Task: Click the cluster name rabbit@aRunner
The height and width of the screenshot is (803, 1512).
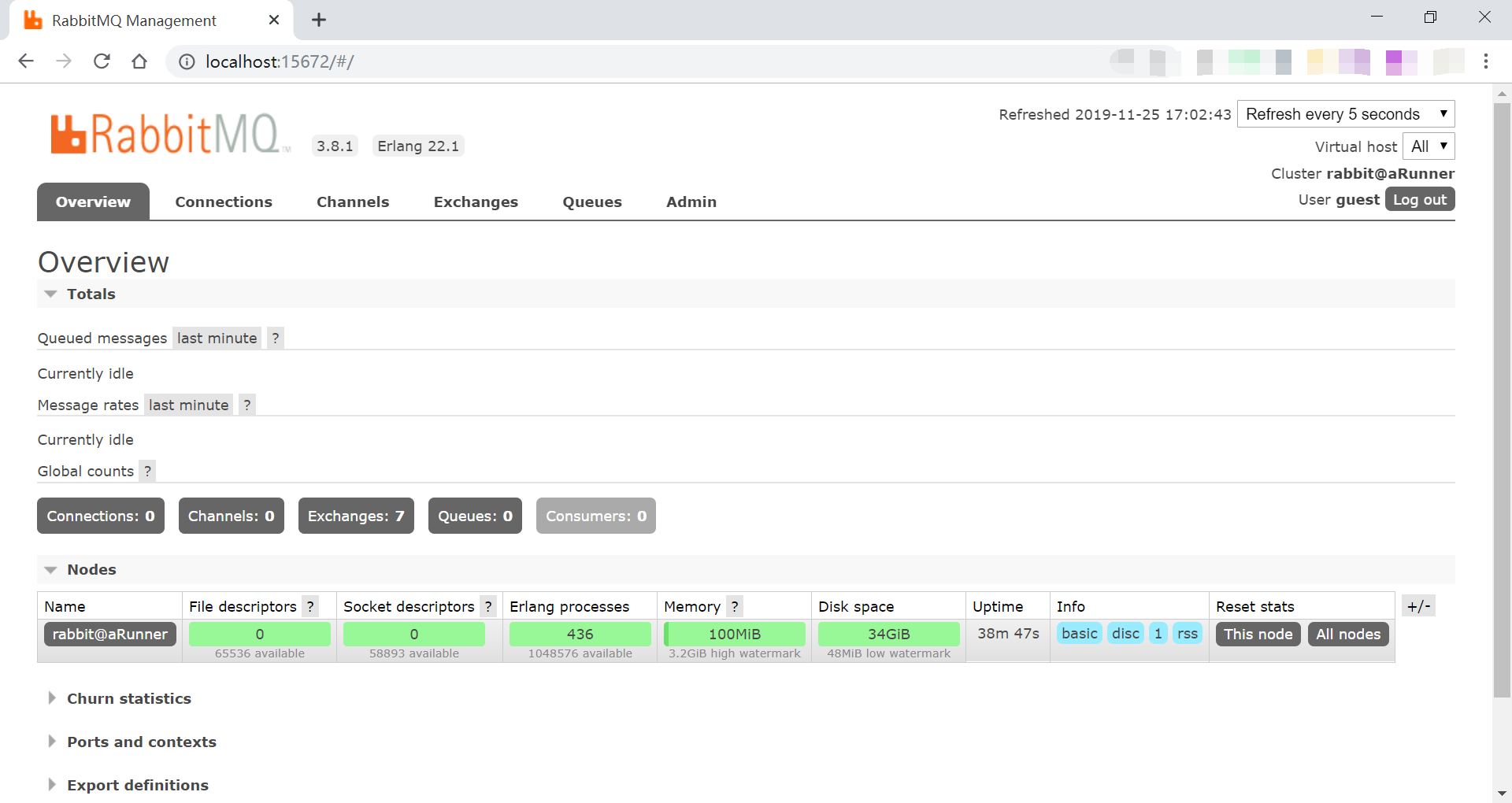Action: [x=1391, y=174]
